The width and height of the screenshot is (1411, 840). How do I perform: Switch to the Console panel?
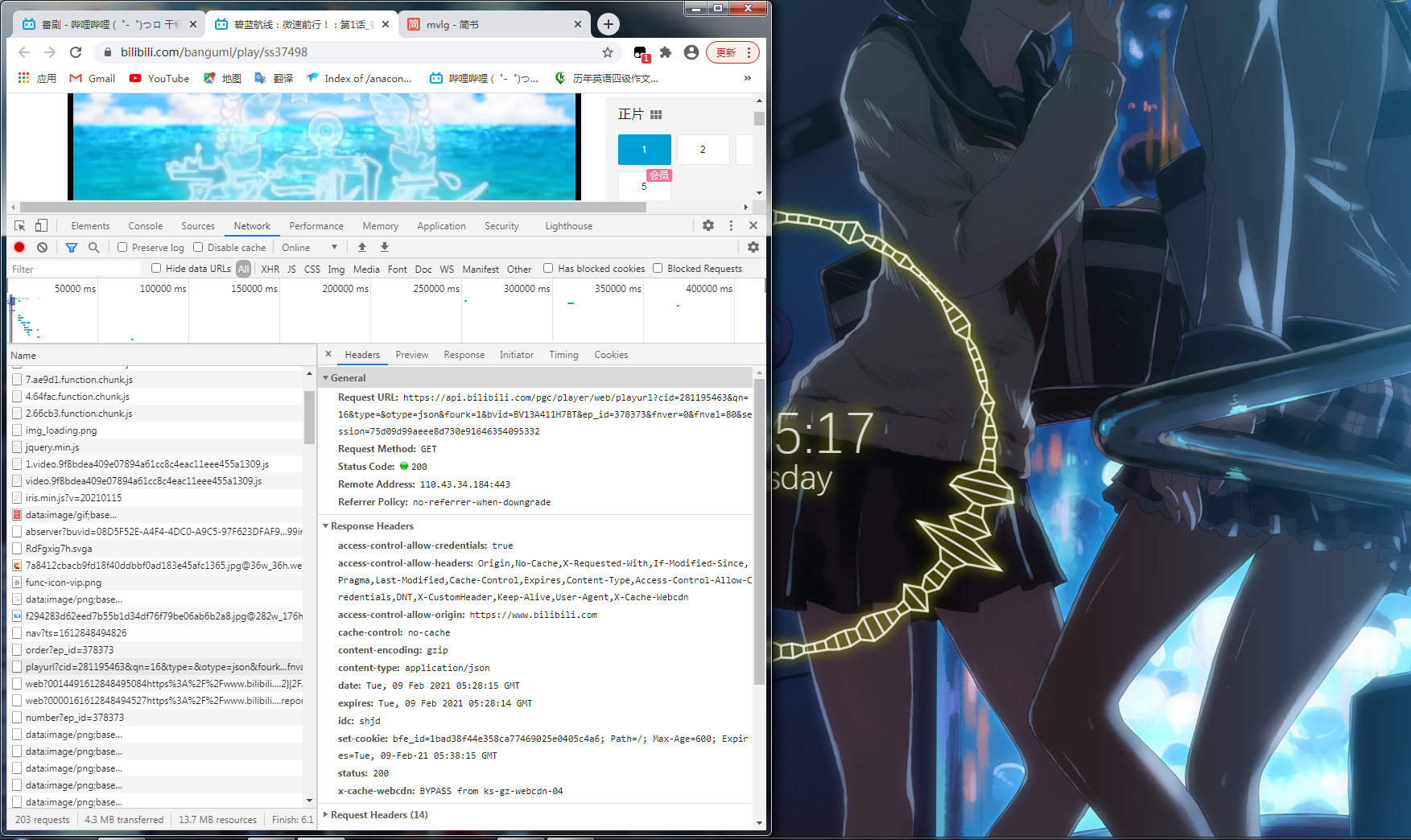[x=146, y=226]
